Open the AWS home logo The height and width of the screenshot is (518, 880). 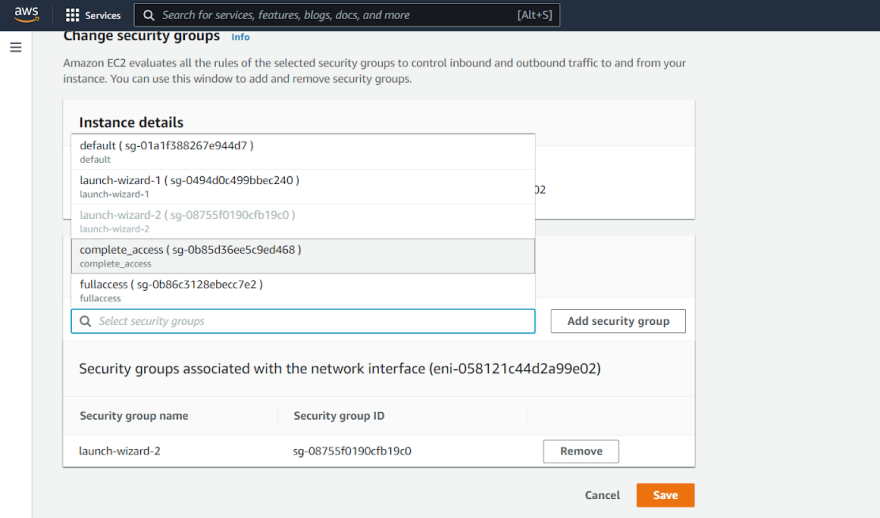click(26, 15)
